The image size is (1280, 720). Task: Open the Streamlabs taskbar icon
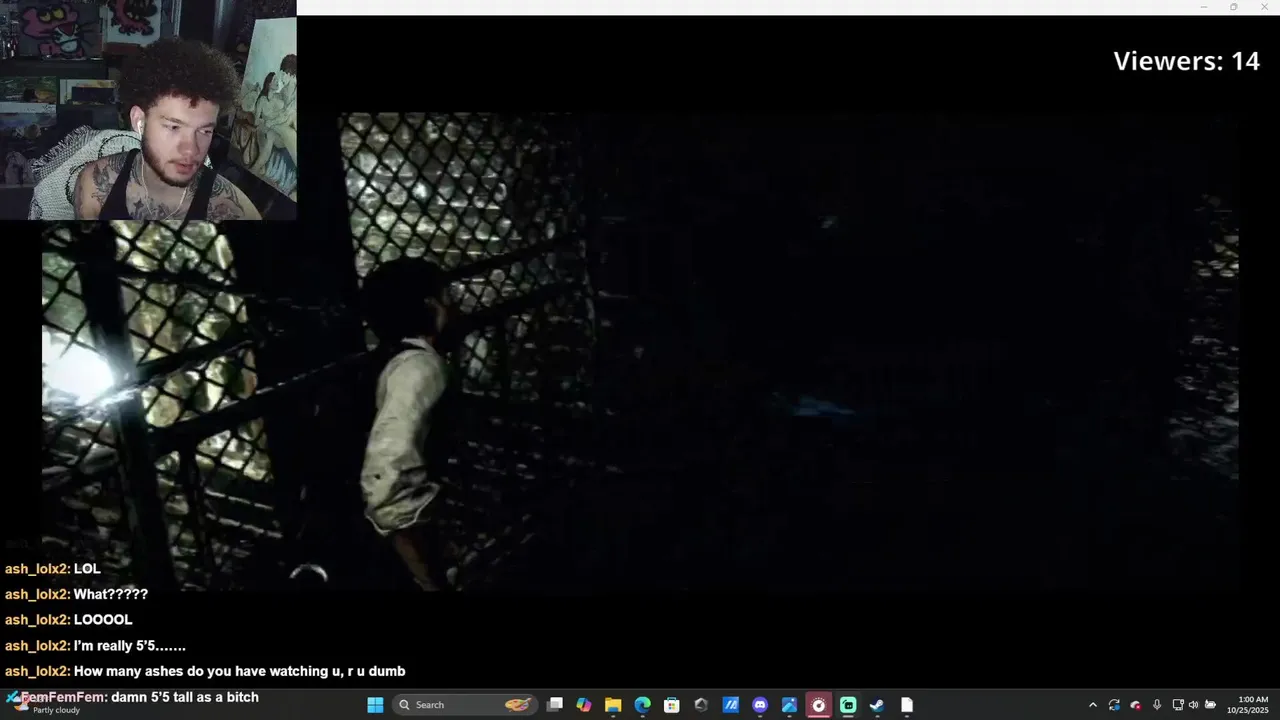[848, 705]
